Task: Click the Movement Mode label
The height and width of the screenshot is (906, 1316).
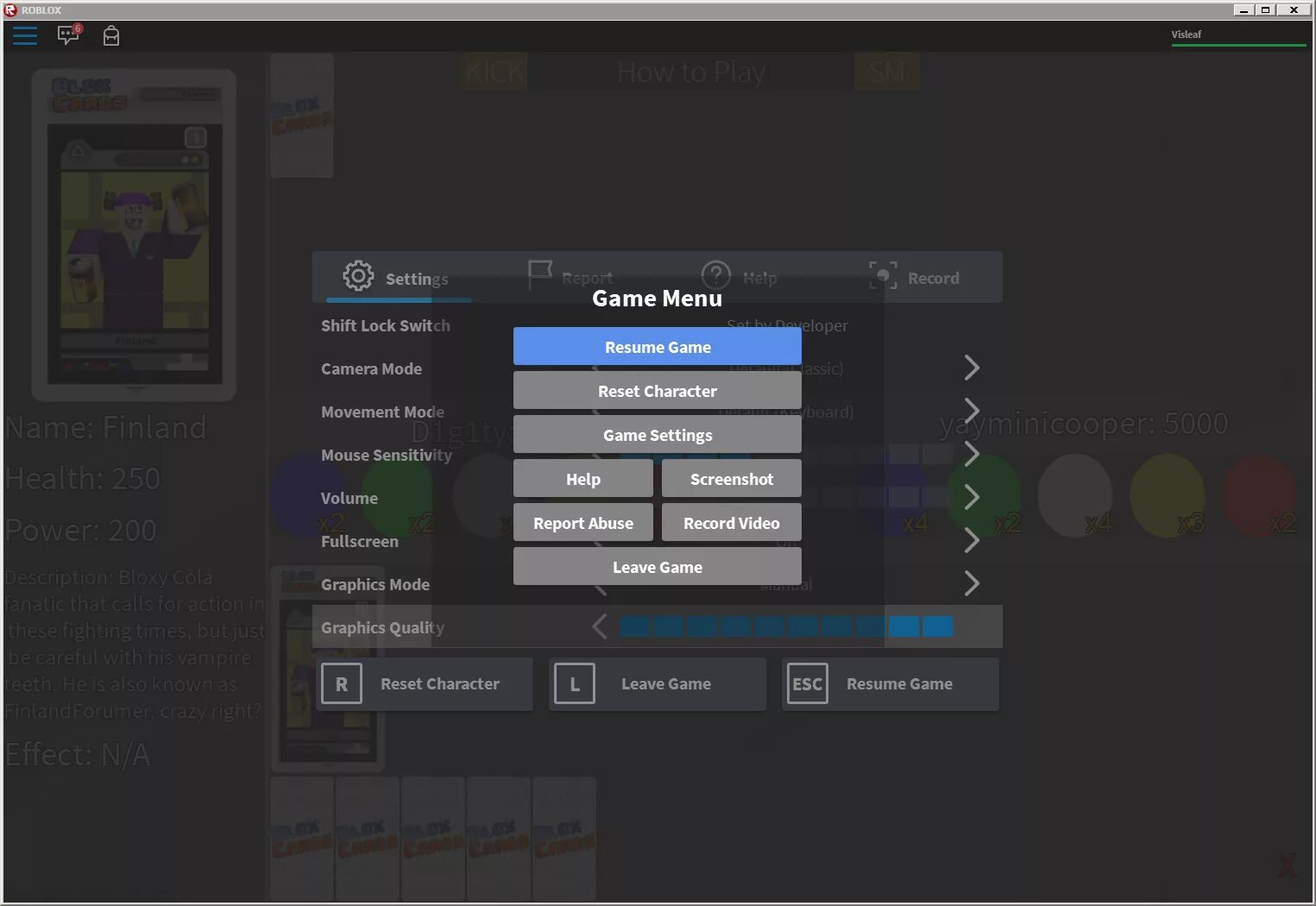Action: point(382,412)
